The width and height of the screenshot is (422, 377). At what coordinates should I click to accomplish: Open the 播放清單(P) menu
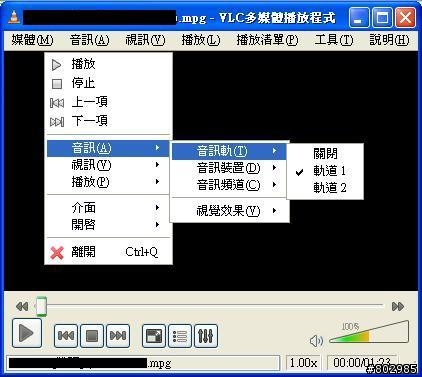click(267, 40)
